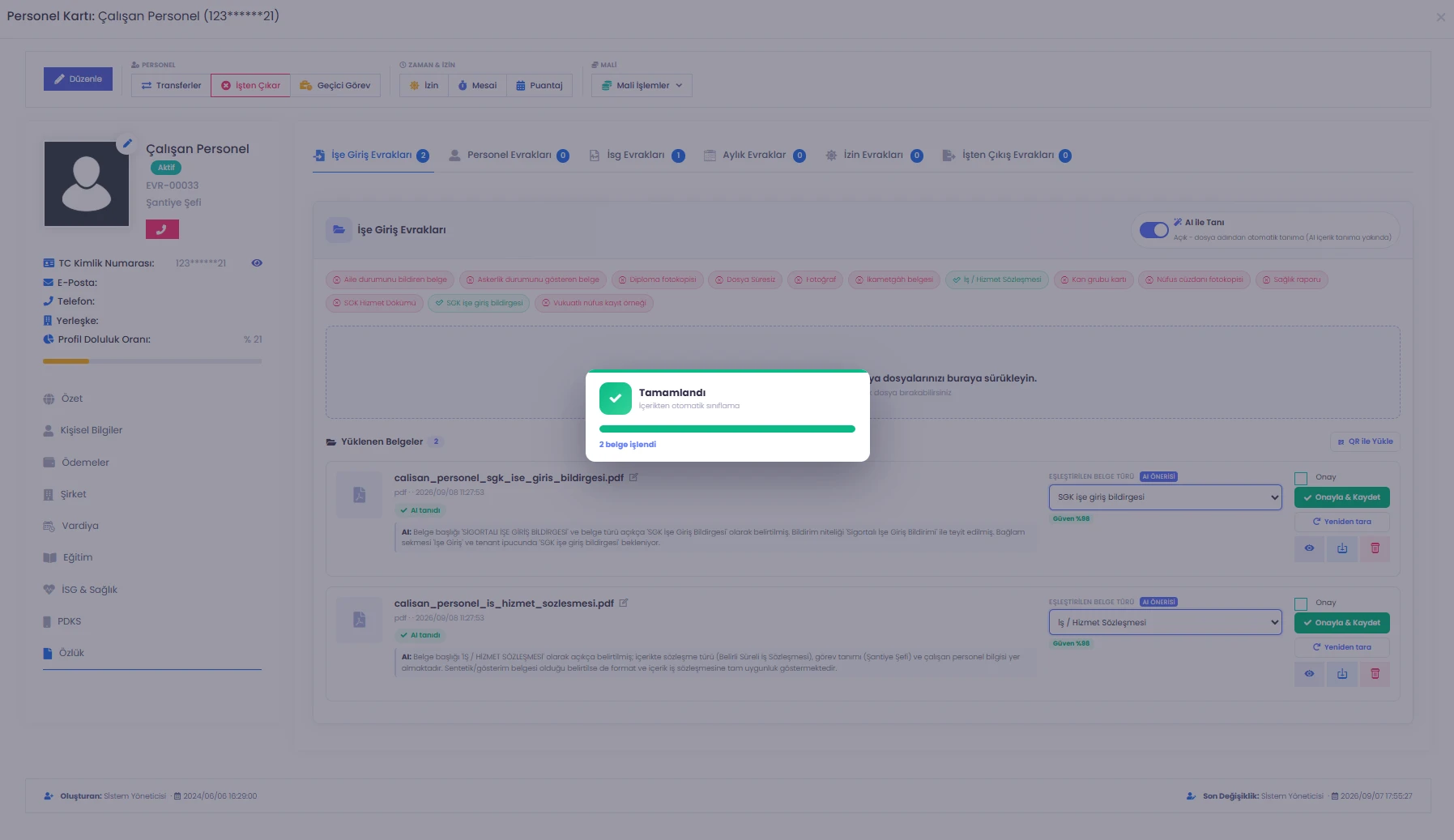The height and width of the screenshot is (840, 1454).
Task: Click the Diploma fotokopisi document chip
Action: [x=658, y=280]
